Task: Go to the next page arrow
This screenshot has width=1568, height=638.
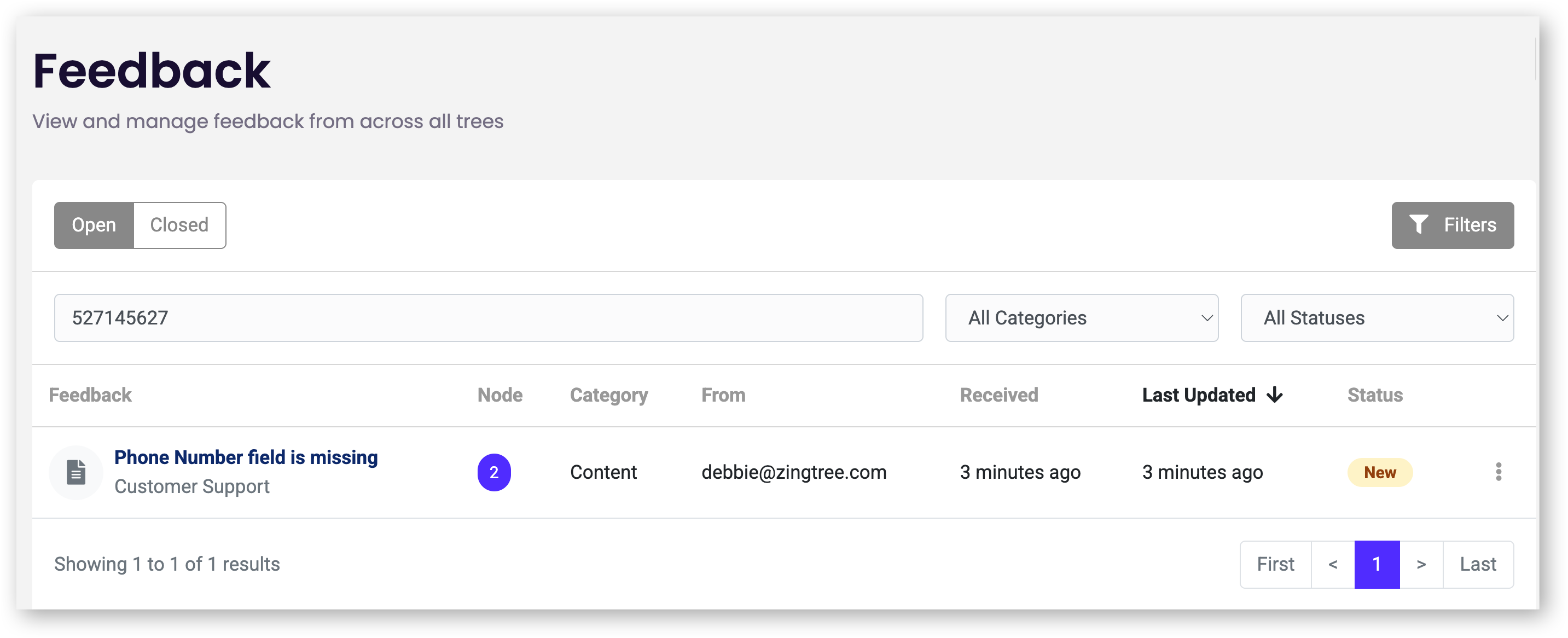Action: [1421, 564]
